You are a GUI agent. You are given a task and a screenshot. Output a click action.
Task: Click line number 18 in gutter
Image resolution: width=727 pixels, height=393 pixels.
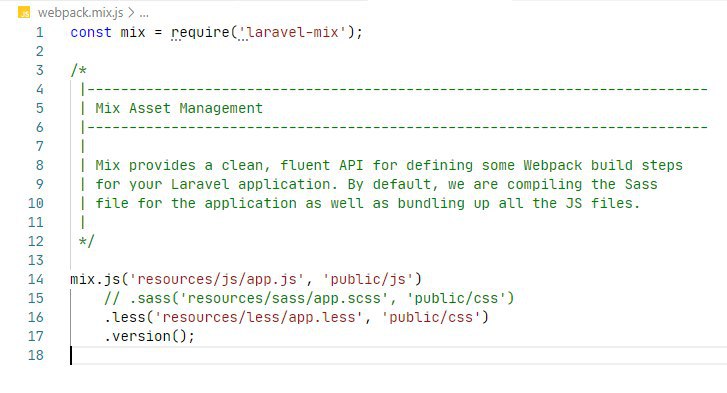pyautogui.click(x=36, y=355)
